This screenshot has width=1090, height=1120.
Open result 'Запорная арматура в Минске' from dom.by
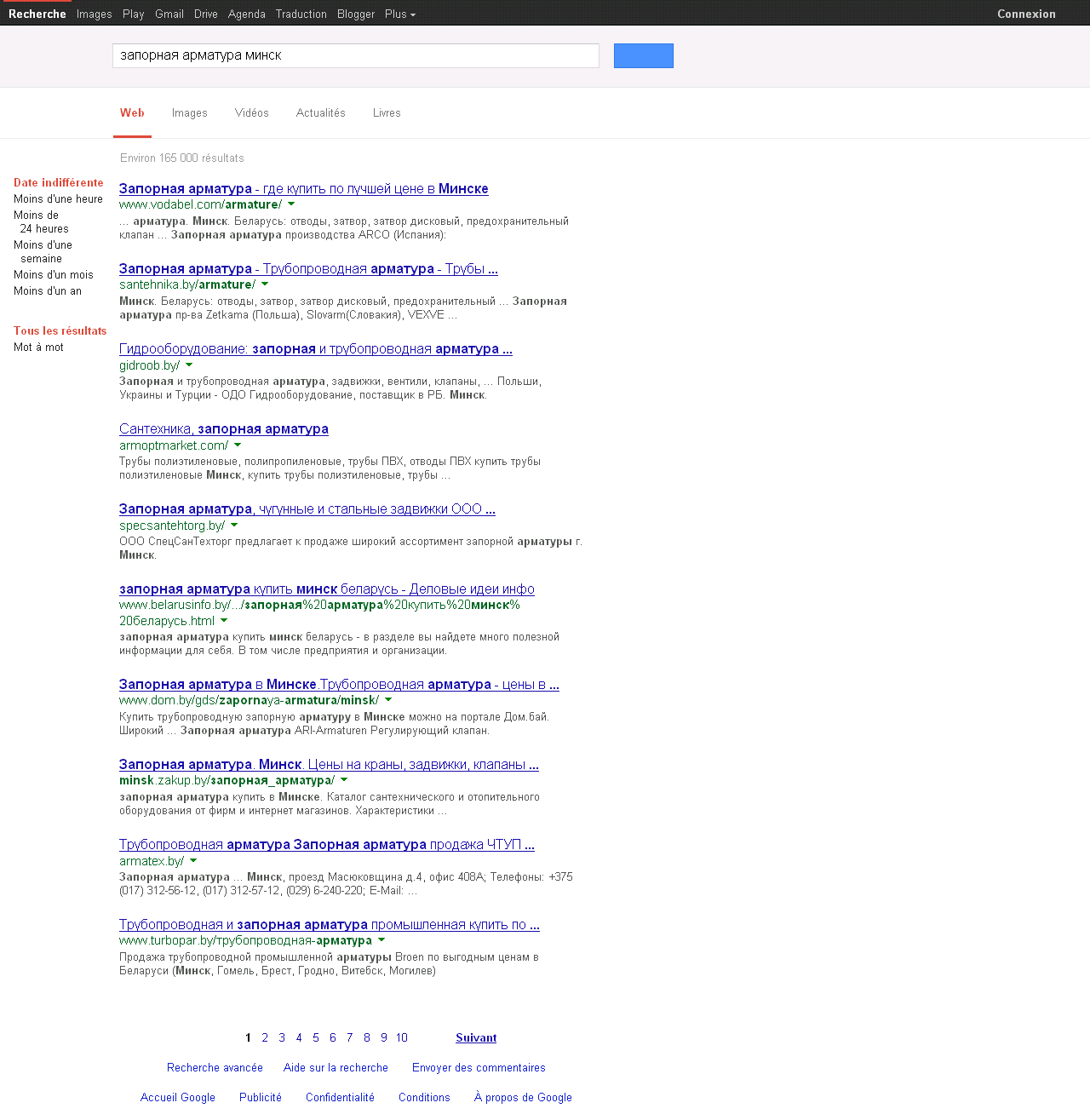click(339, 684)
